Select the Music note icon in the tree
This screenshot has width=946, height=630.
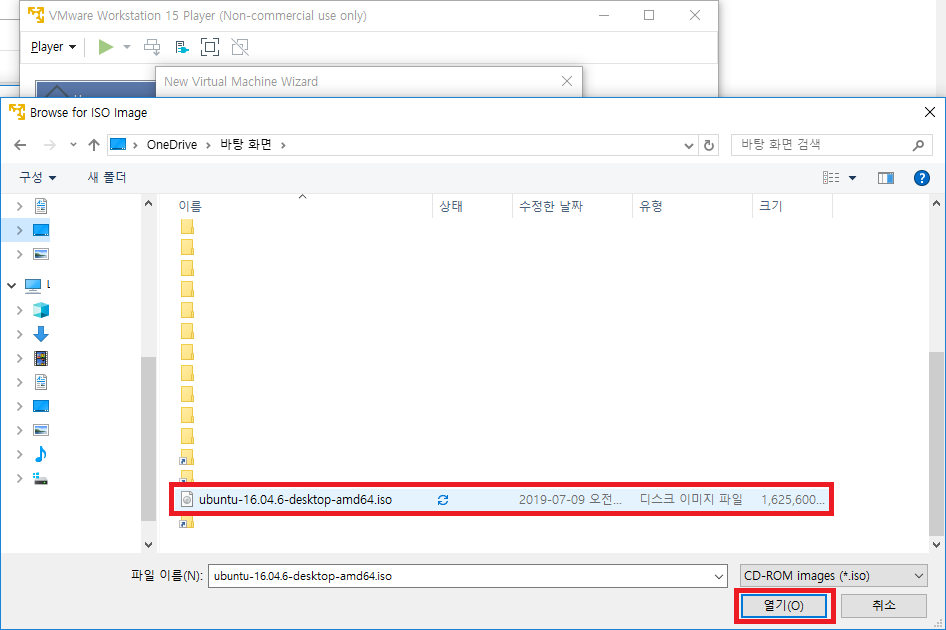(x=40, y=454)
